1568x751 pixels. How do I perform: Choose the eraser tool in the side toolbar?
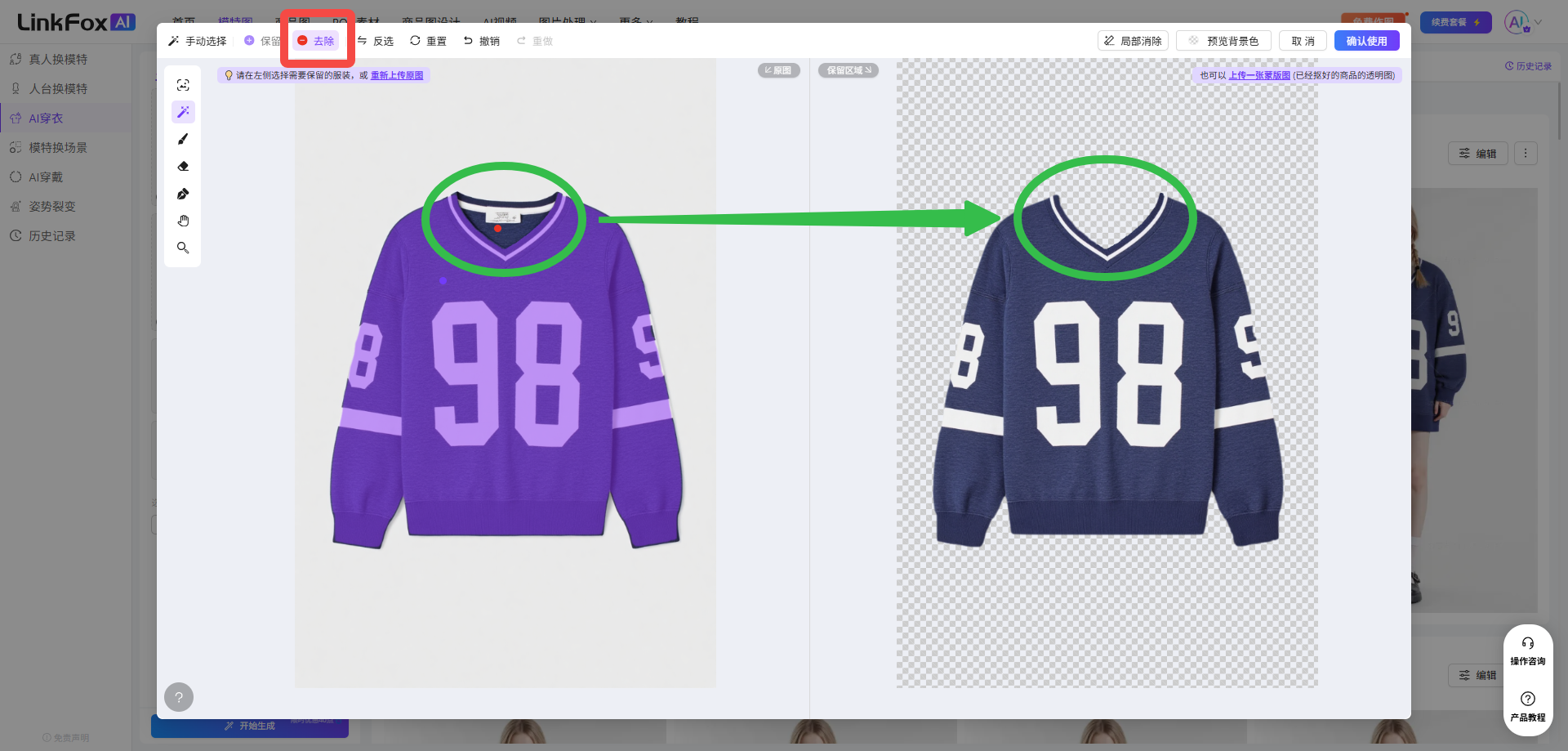[x=183, y=167]
